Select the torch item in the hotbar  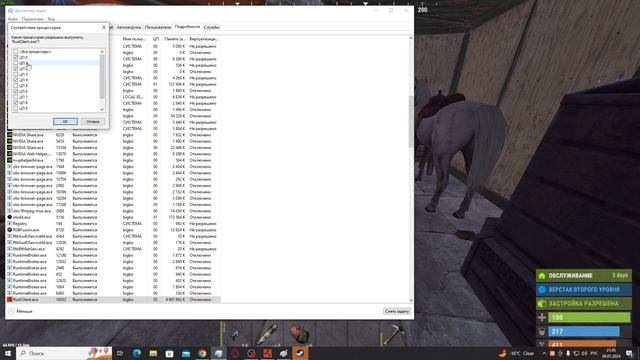tap(267, 334)
